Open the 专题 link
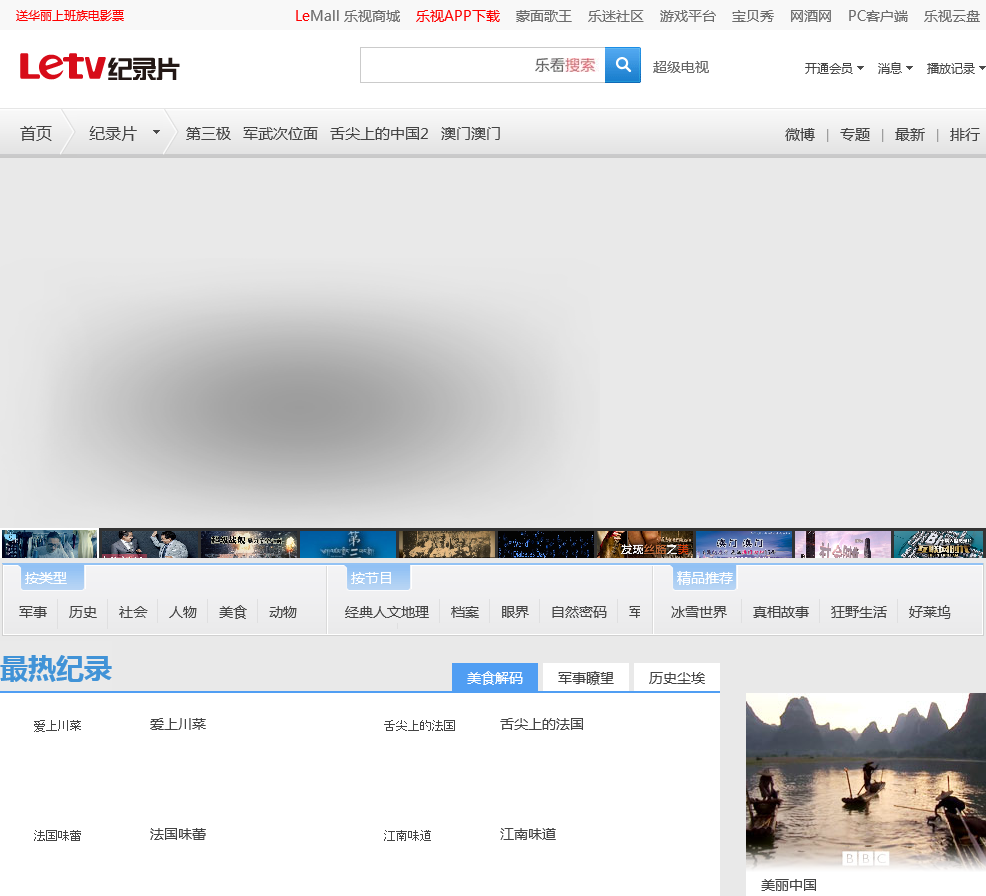Viewport: 986px width, 896px height. point(855,135)
